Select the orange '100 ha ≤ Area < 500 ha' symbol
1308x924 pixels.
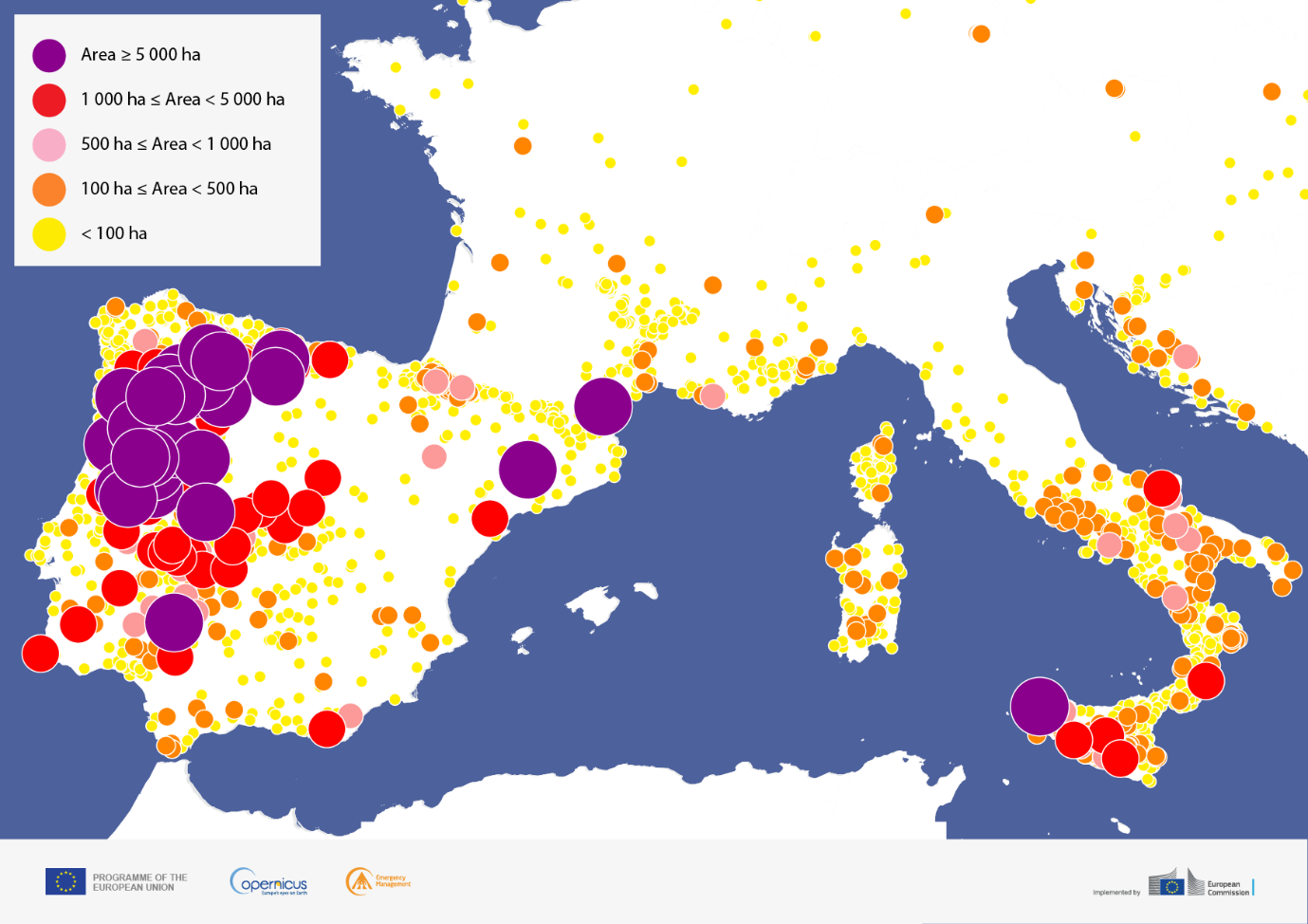[49, 188]
